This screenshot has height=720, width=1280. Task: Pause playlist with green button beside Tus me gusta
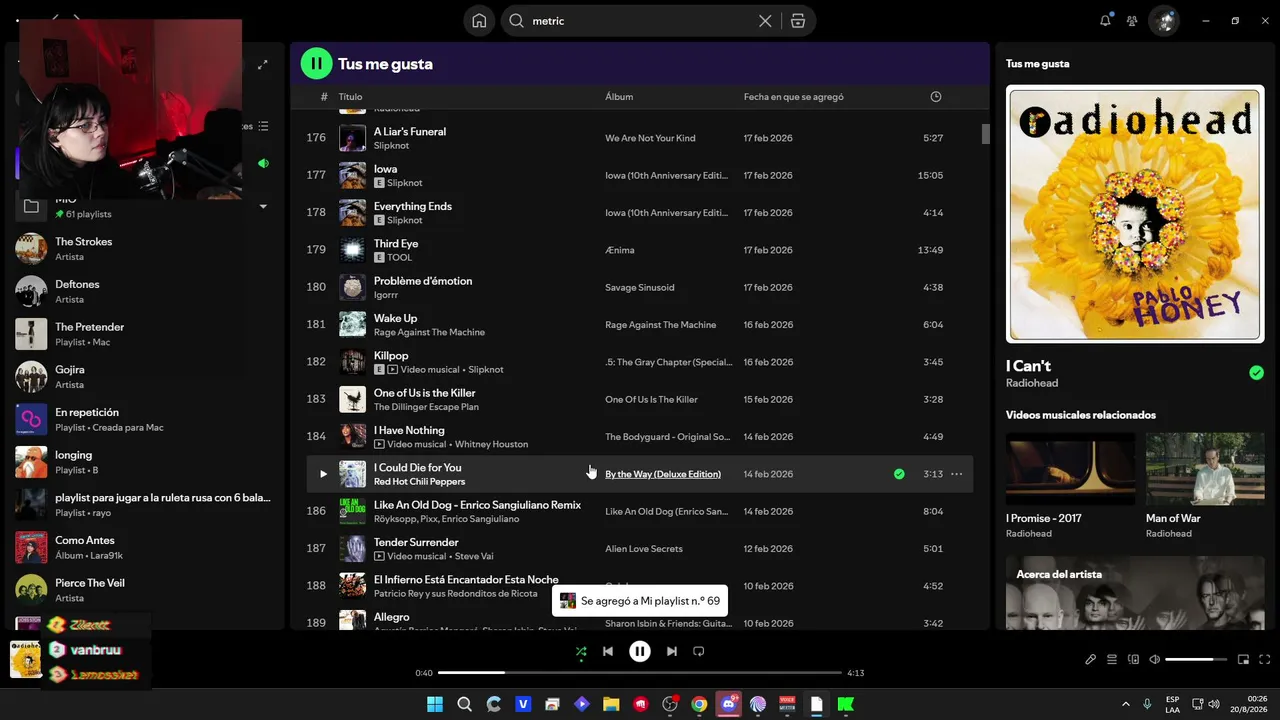click(x=316, y=63)
